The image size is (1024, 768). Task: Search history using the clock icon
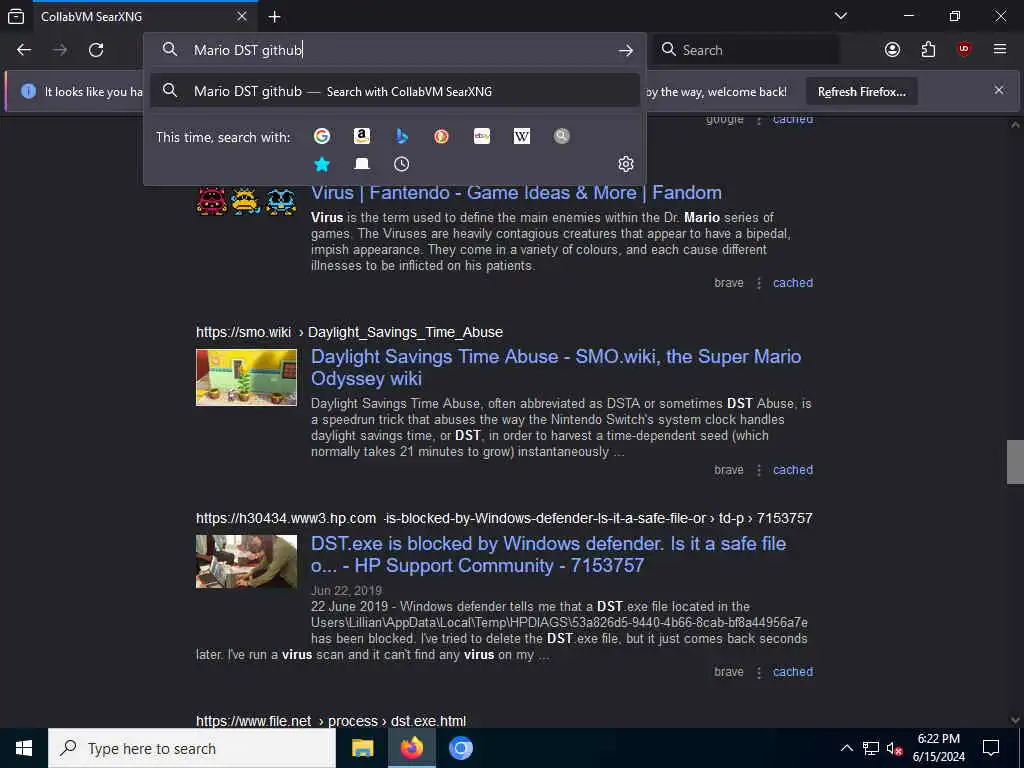pos(402,164)
